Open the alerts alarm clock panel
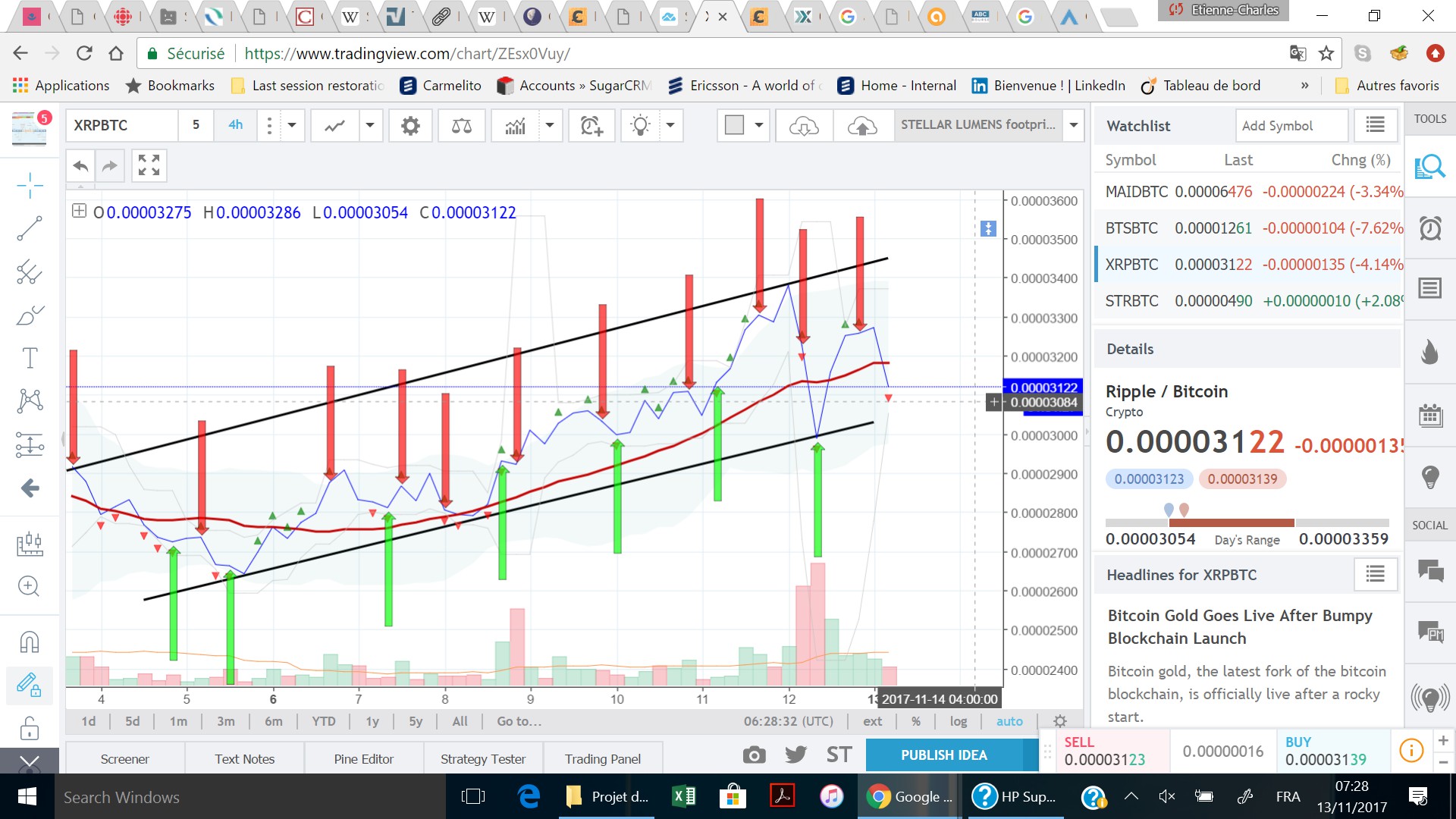Screen dimensions: 1456x819 tap(1430, 228)
